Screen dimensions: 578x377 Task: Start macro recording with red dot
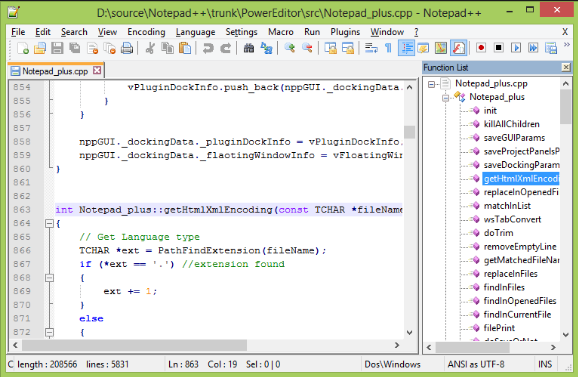click(481, 48)
